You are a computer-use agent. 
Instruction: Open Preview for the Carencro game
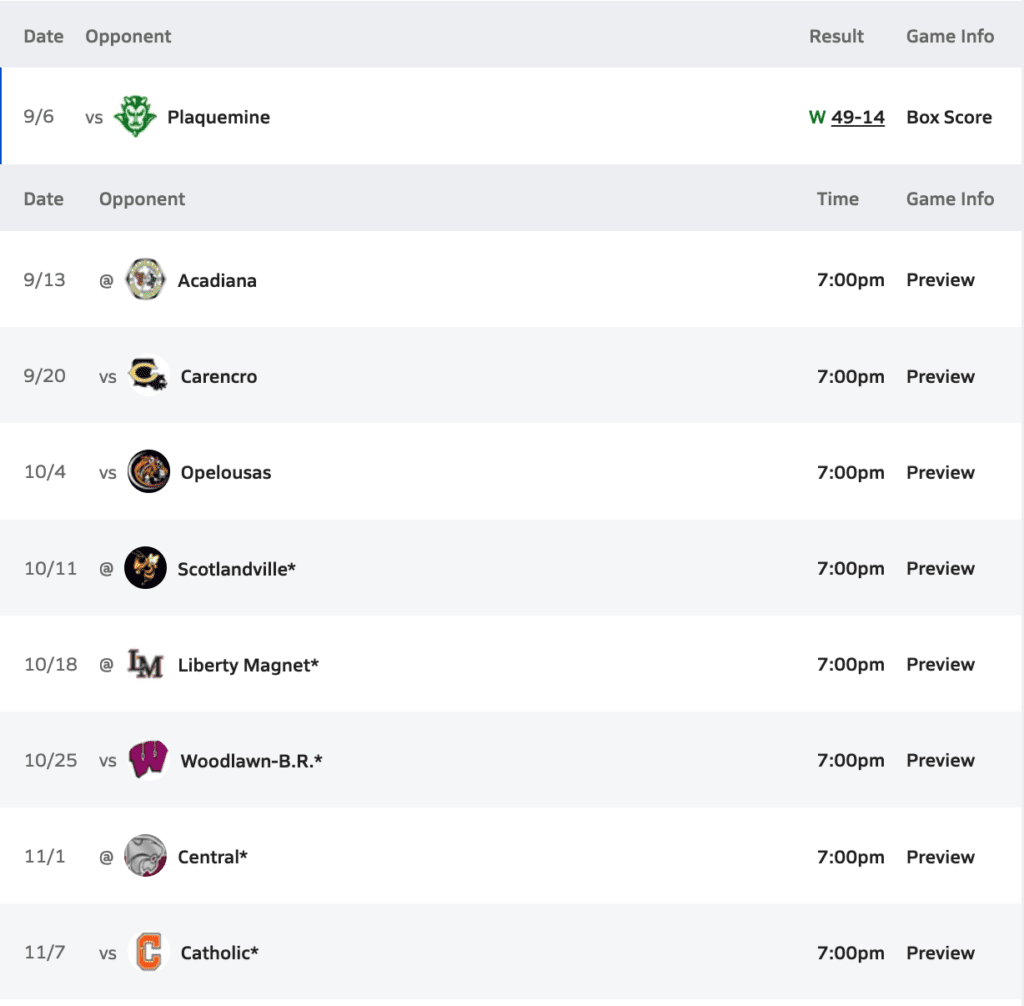click(x=940, y=376)
